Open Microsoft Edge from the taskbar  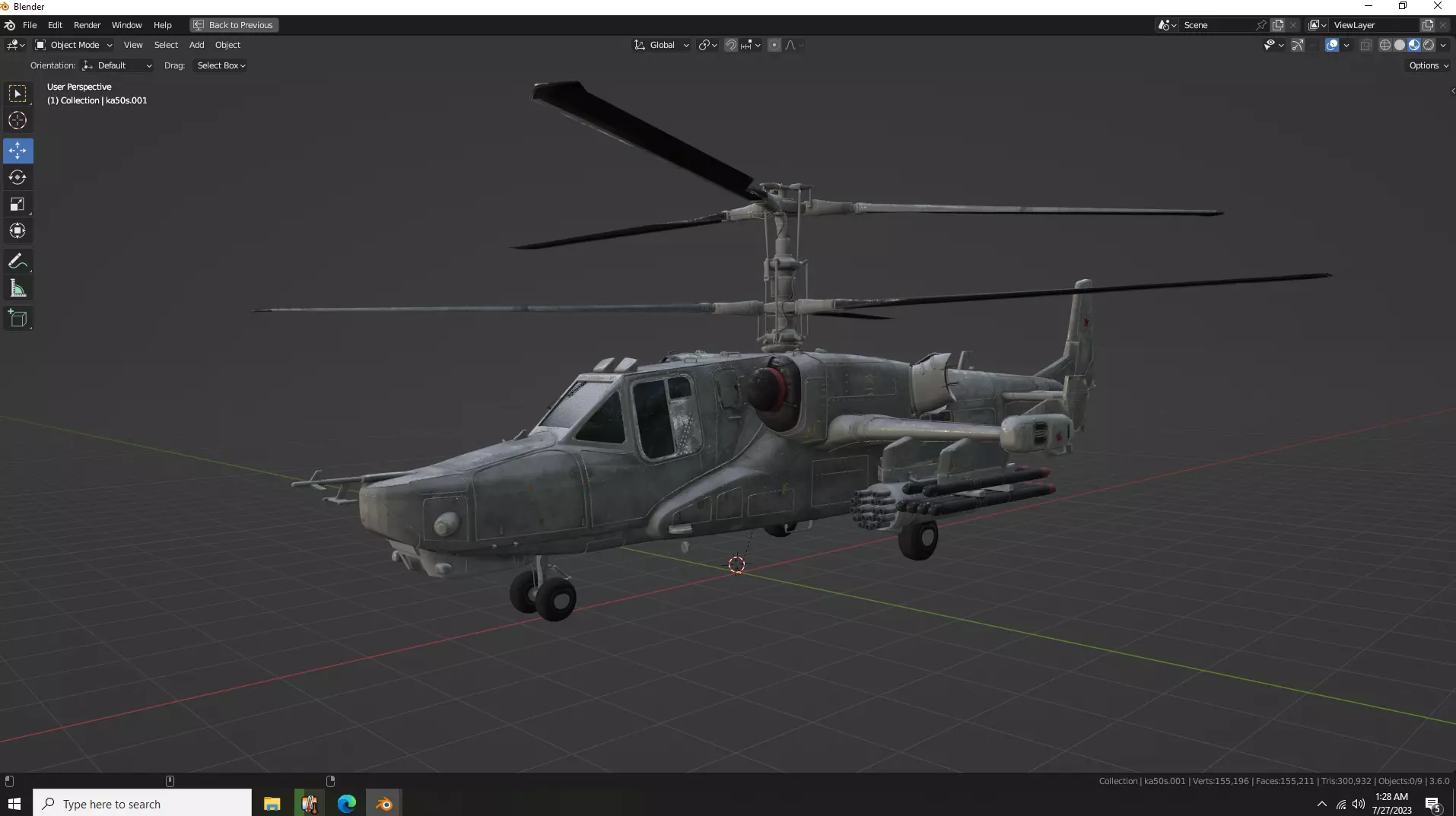coord(347,804)
